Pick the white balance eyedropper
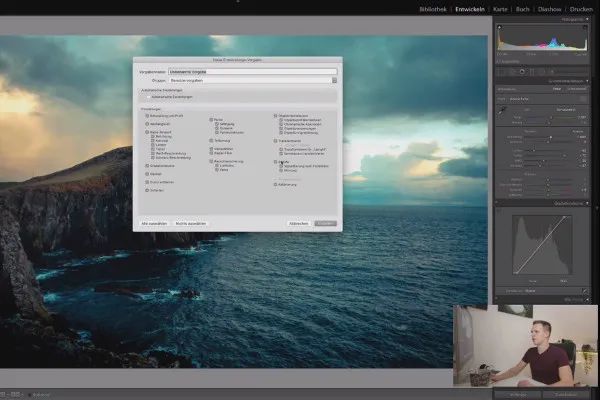600x400 pixels. [502, 111]
